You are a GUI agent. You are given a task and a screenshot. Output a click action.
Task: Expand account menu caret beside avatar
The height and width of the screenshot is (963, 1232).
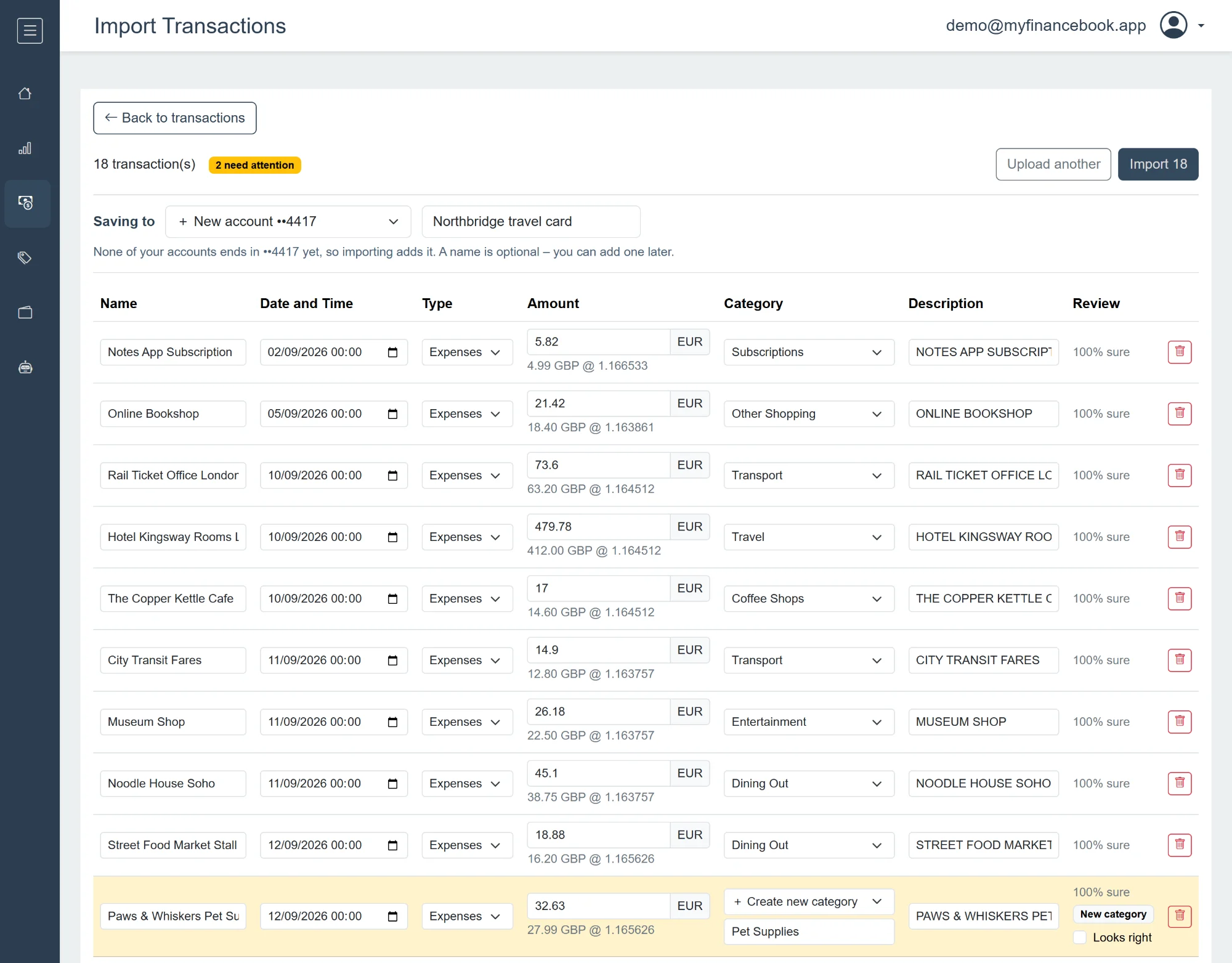tap(1201, 26)
